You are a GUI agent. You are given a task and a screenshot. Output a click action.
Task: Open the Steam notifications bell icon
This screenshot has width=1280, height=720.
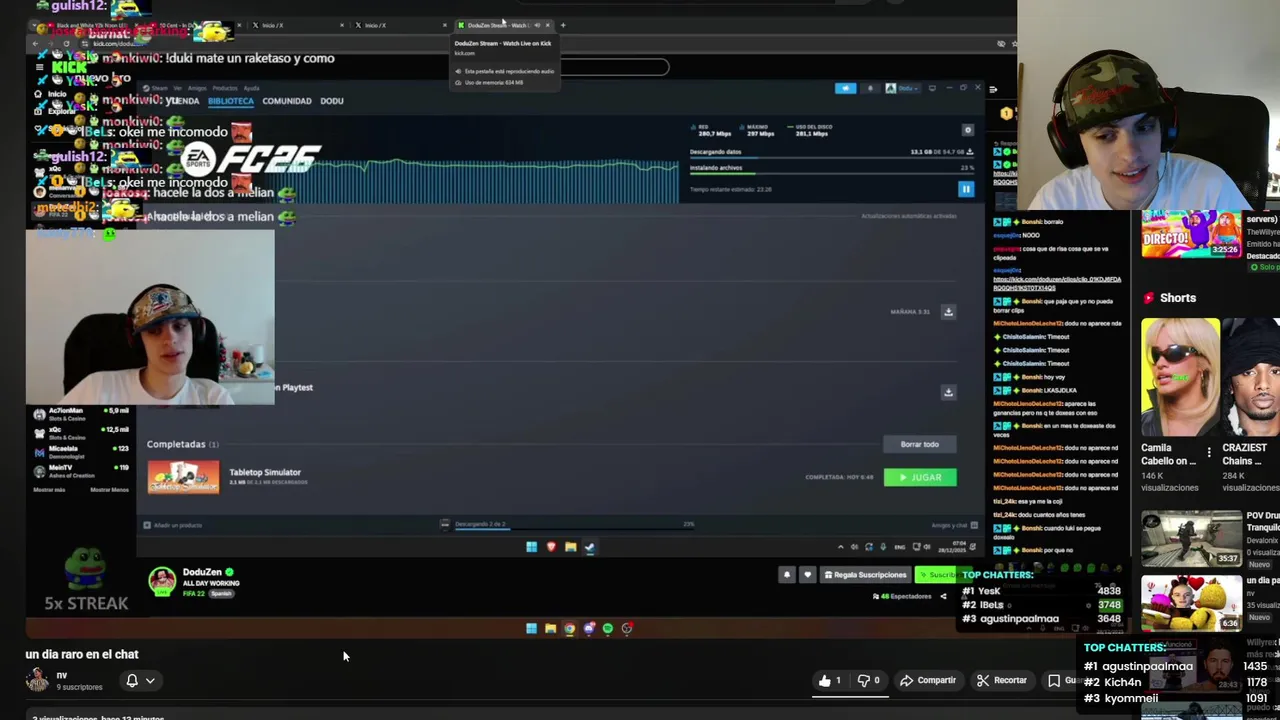[870, 88]
